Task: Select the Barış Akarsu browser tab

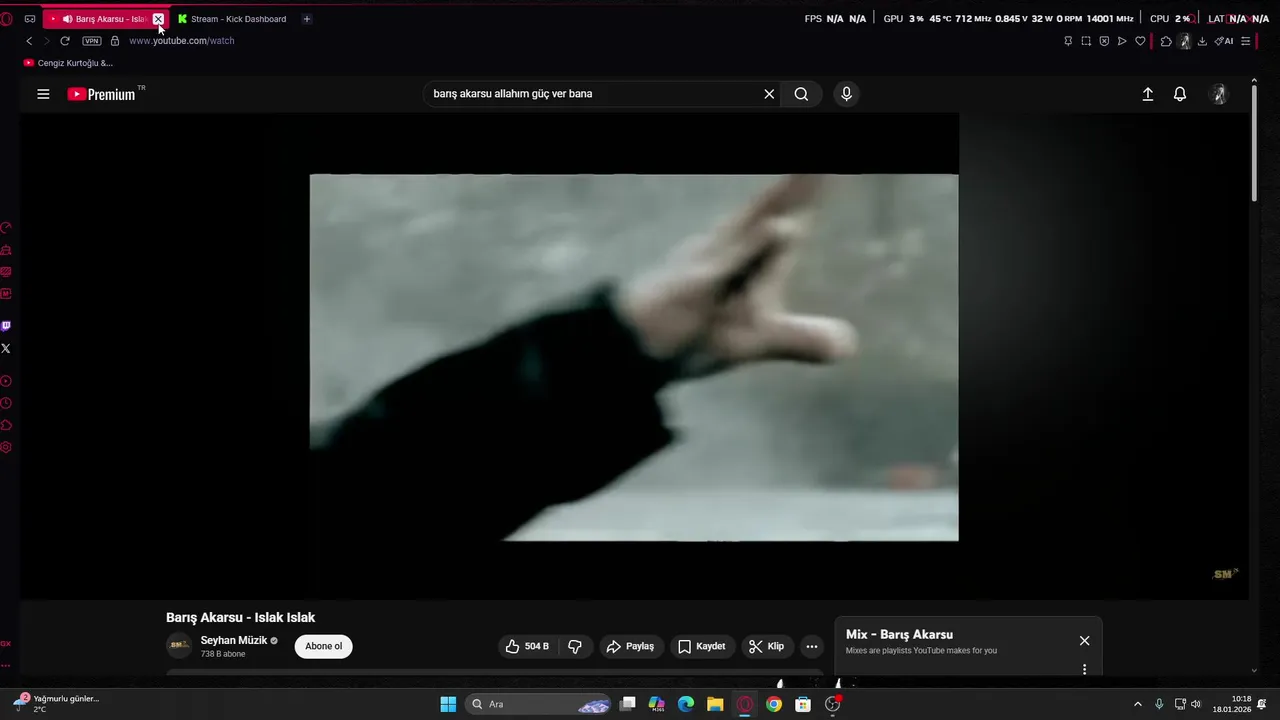Action: click(104, 19)
